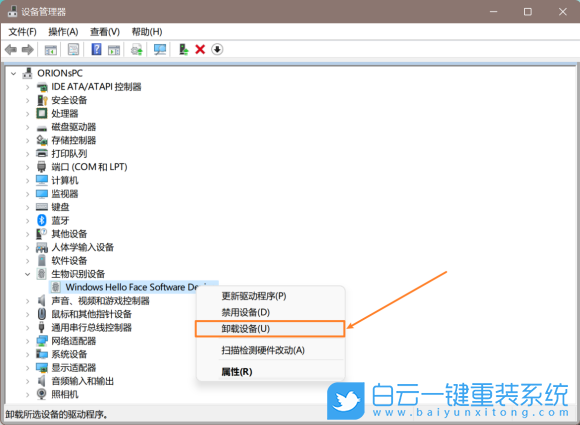This screenshot has width=580, height=425.
Task: Select the 照相机 label text
Action: (65, 394)
